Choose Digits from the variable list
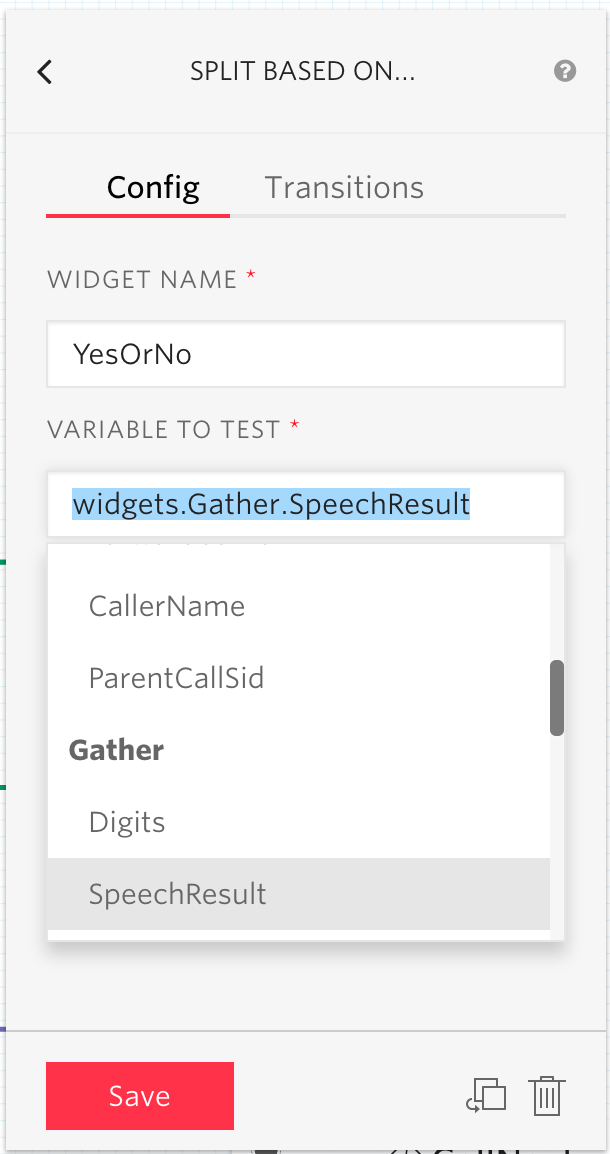The image size is (610, 1154). [127, 822]
